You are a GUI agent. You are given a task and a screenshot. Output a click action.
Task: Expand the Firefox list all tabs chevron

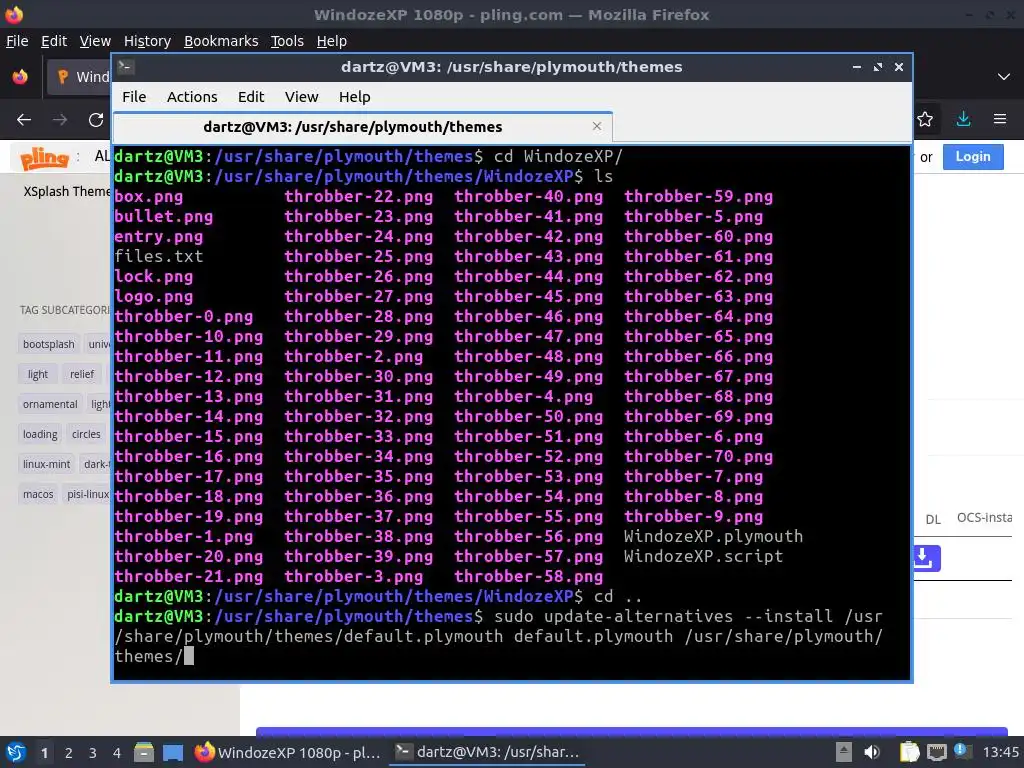(1004, 77)
